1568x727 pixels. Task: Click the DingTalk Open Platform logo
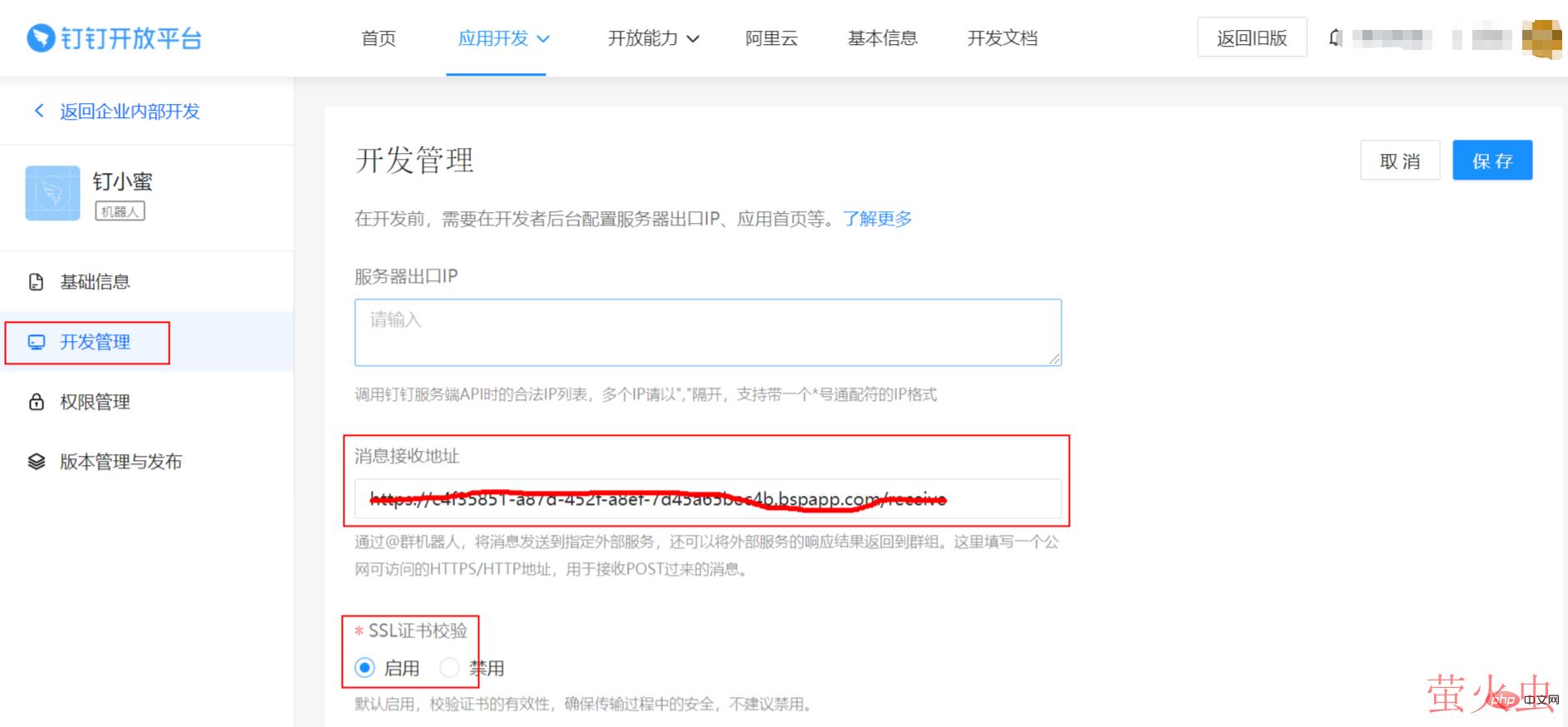tap(115, 38)
